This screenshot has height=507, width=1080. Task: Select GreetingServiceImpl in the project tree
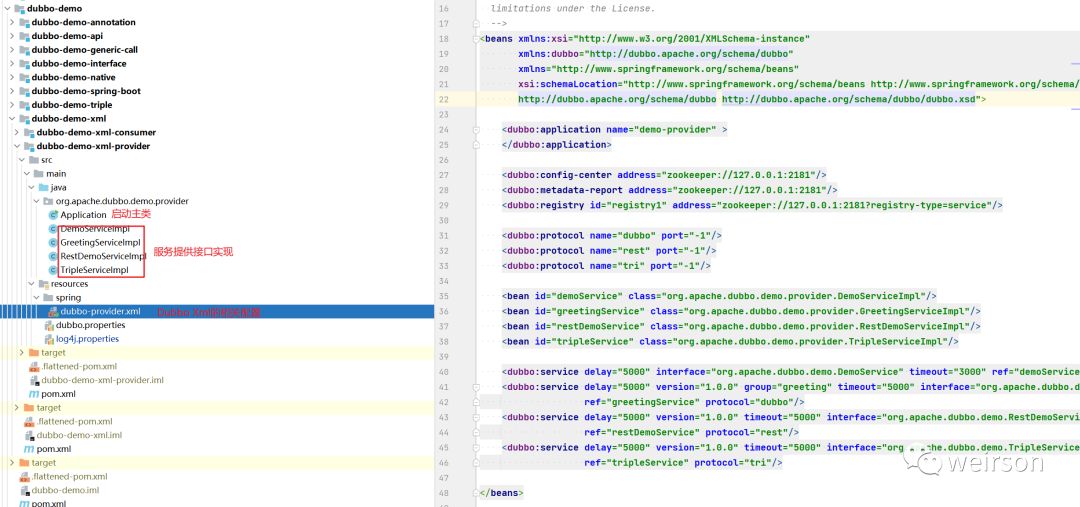(x=100, y=243)
